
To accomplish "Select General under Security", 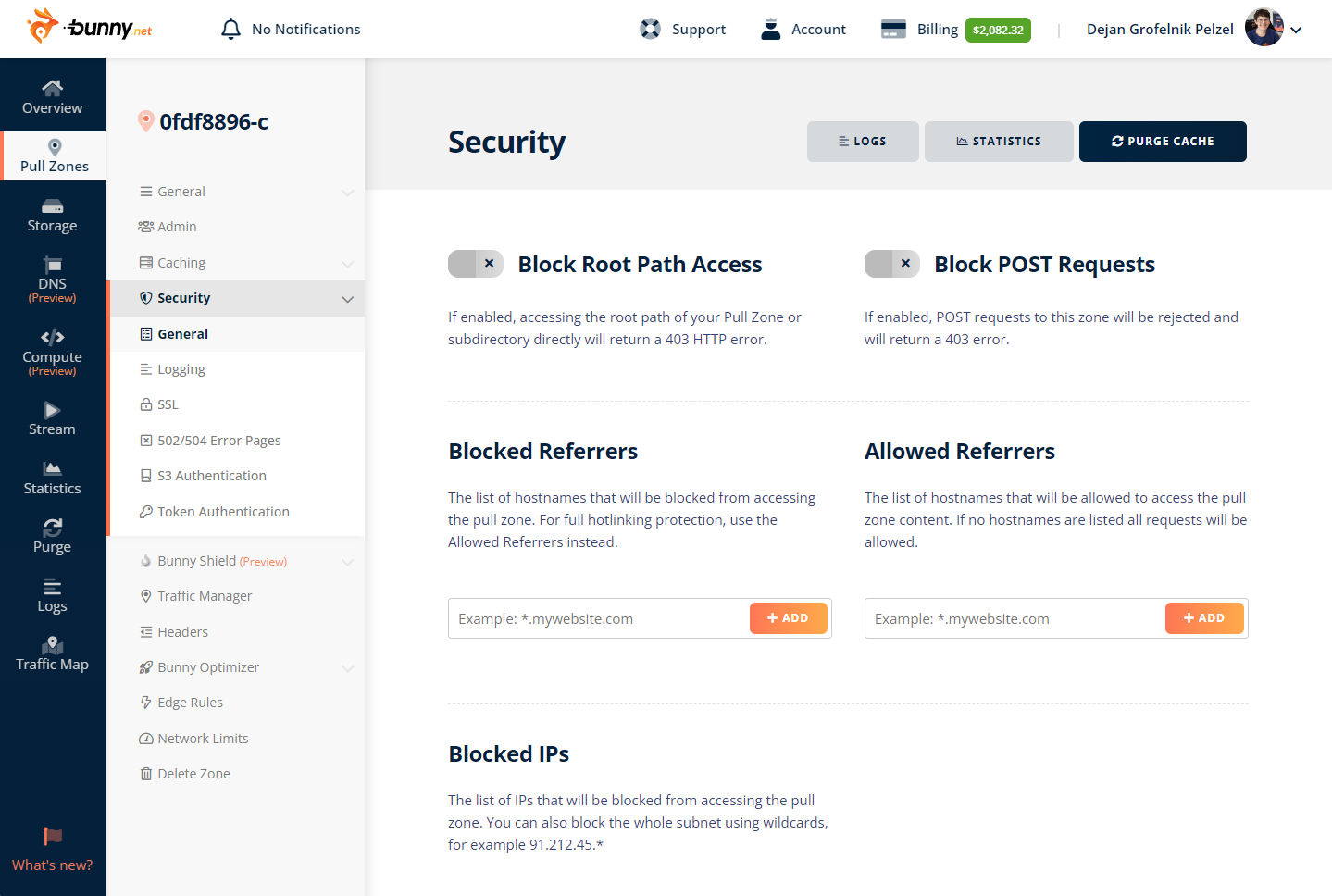I will coord(237,334).
